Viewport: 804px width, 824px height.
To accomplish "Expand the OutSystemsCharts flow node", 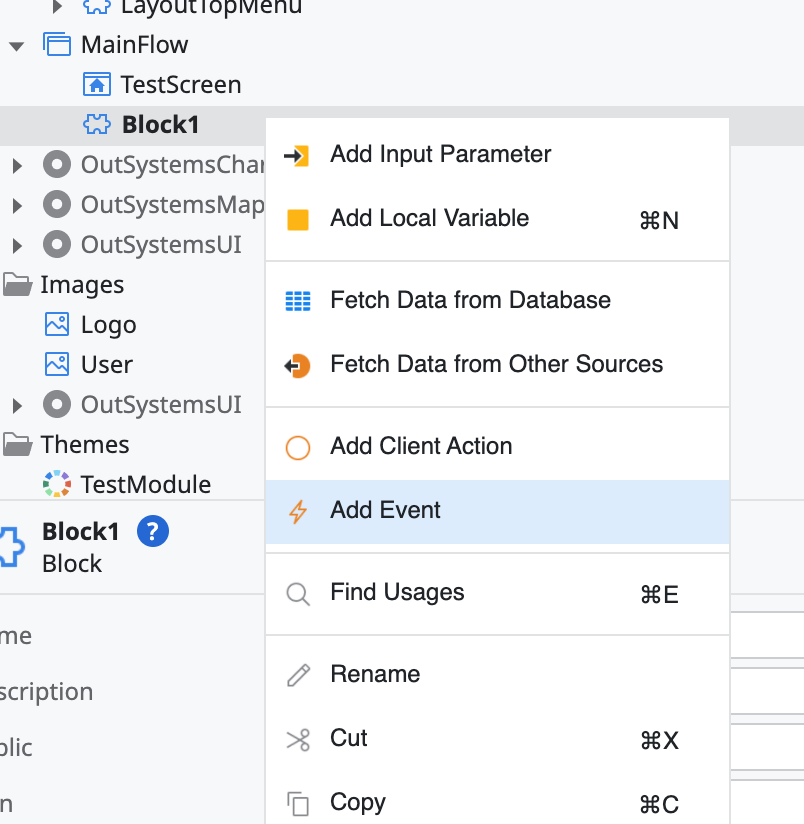I will 17,165.
